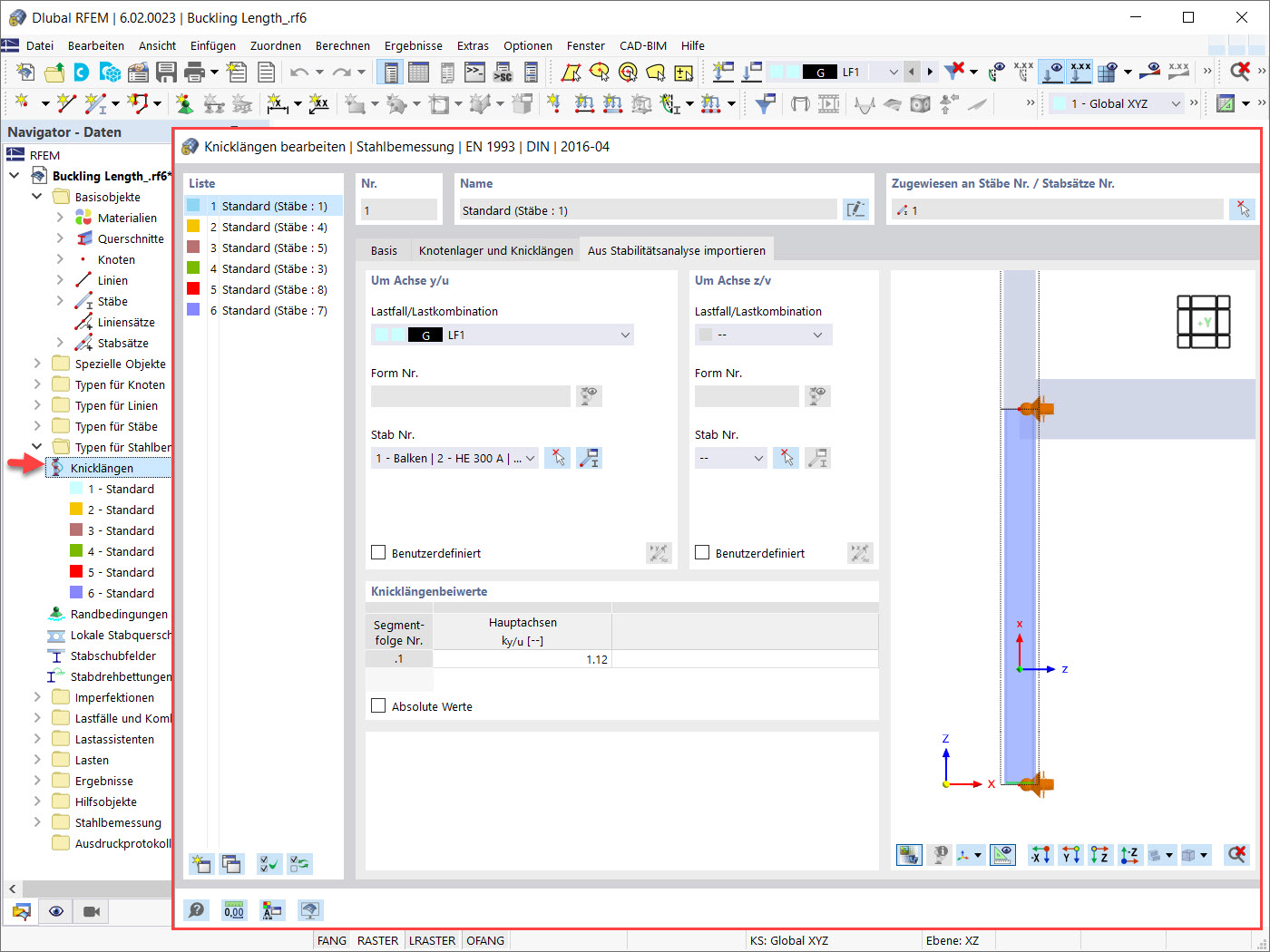The width and height of the screenshot is (1270, 952).
Task: Select the new line tool icon
Action: [x=66, y=103]
